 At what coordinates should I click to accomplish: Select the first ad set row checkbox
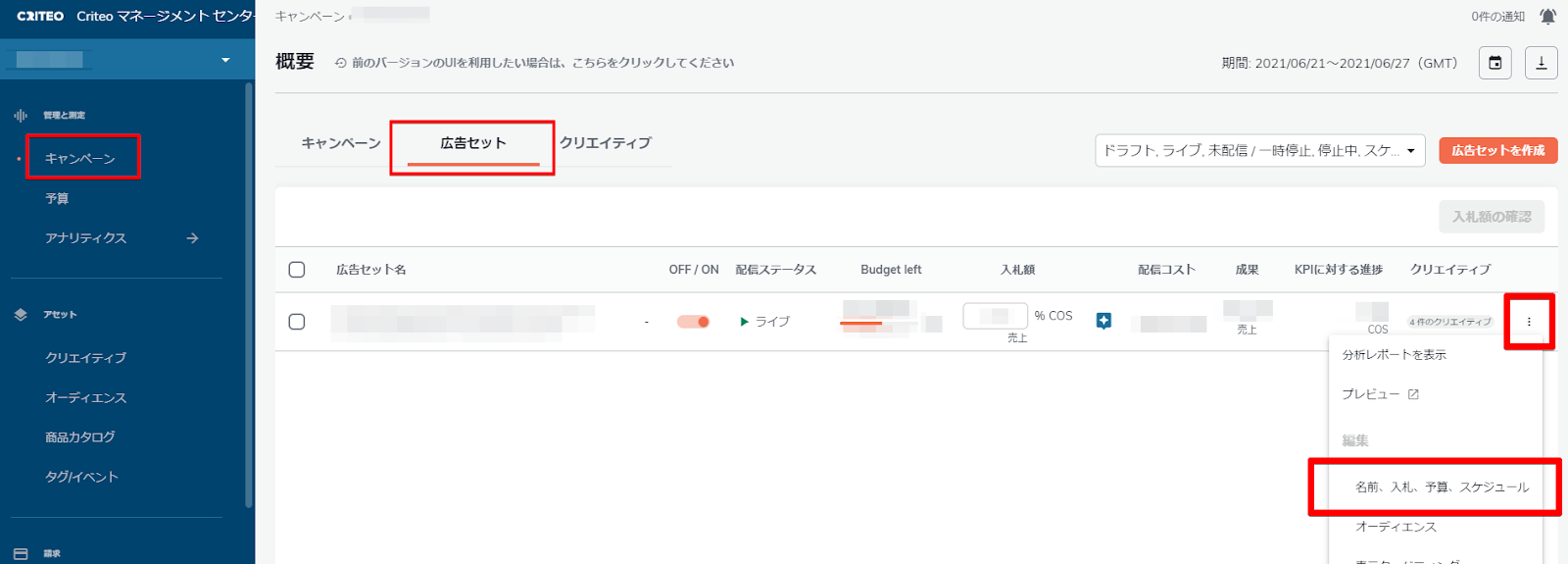point(297,322)
